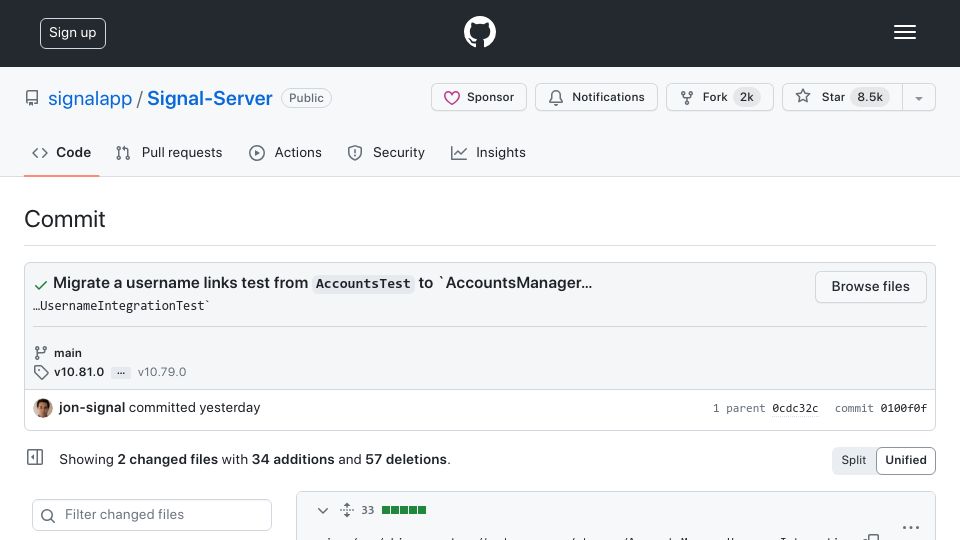Click the 2k fork count badge
Image resolution: width=960 pixels, height=540 pixels.
746,97
